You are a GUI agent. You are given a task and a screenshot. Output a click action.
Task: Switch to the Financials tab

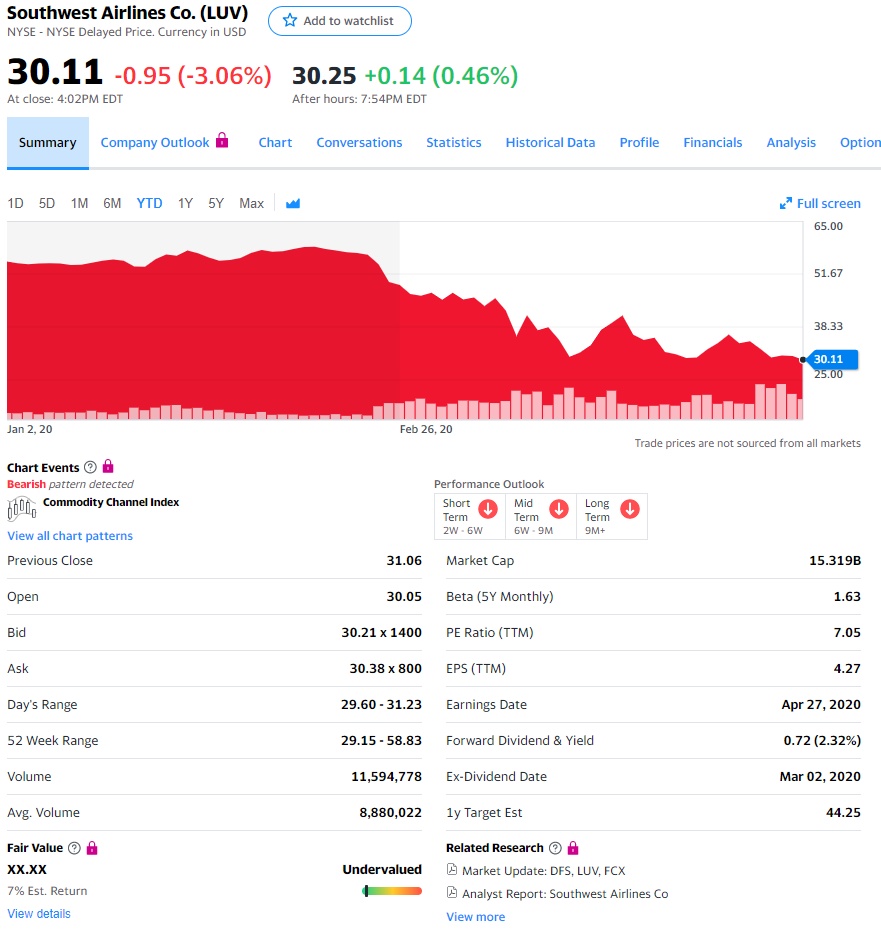[x=713, y=143]
